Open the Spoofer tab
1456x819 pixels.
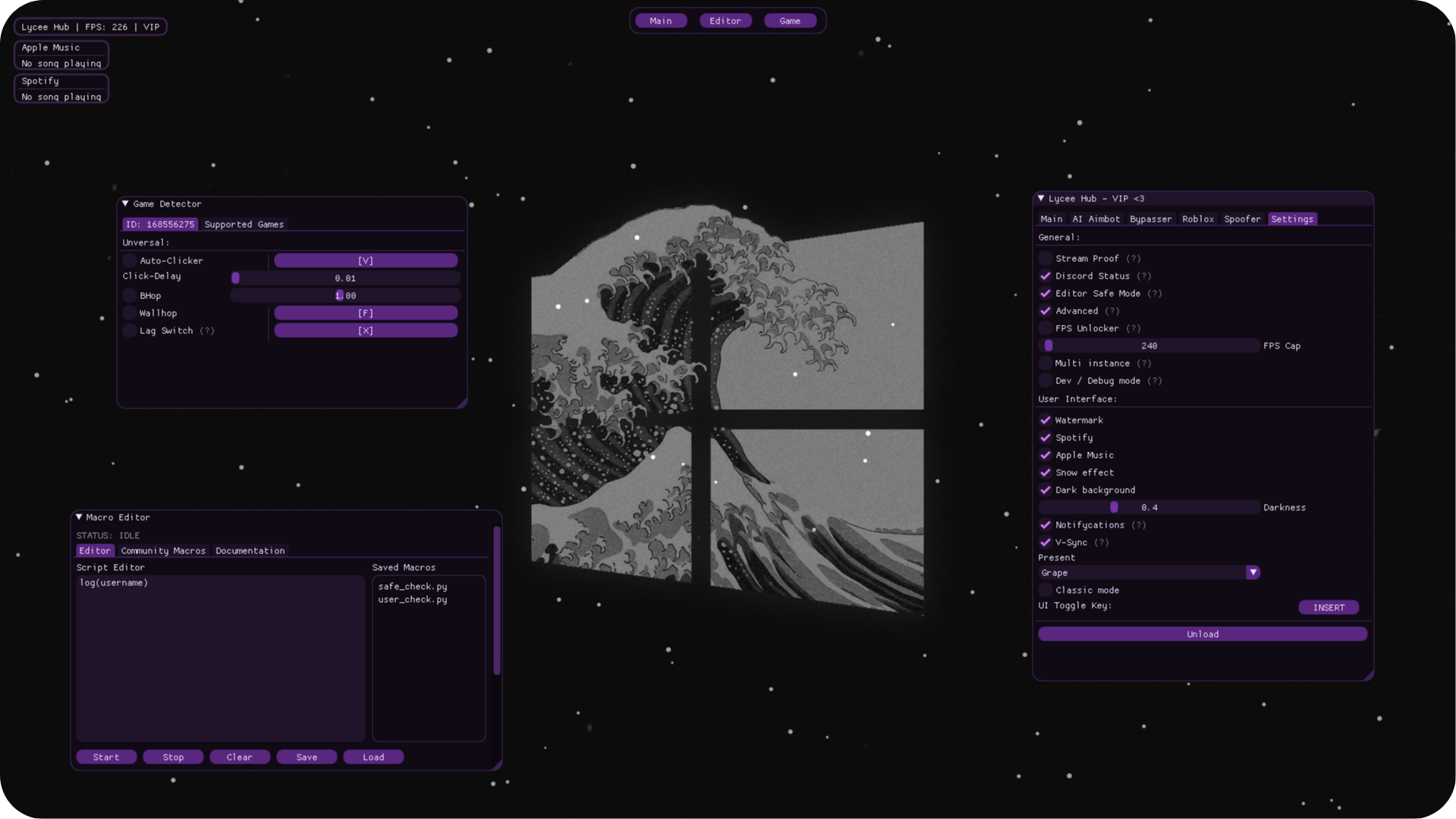click(1242, 219)
